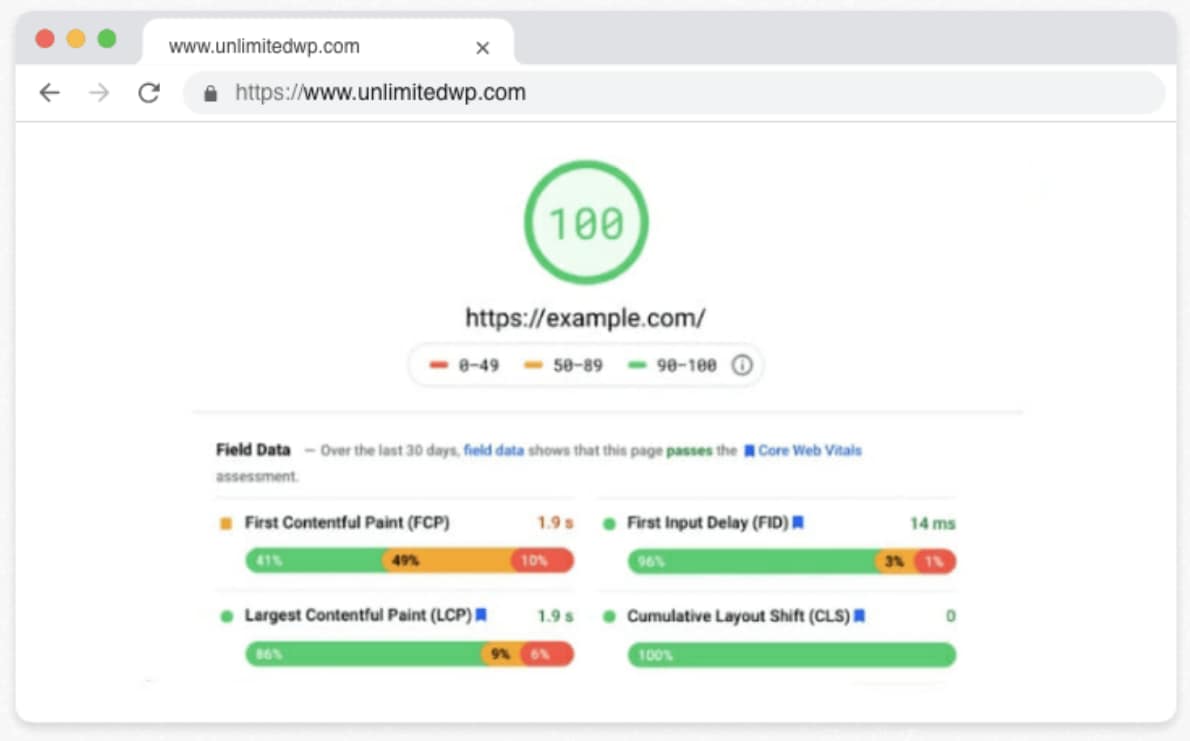Click the browser back arrow

coord(49,93)
